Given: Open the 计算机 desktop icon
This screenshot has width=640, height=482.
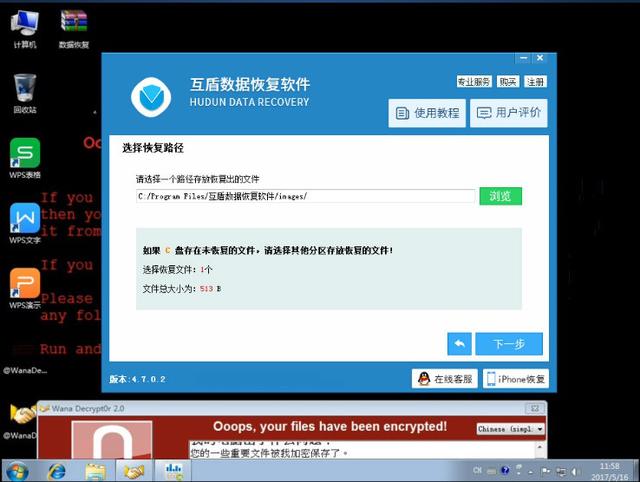Looking at the screenshot, I should click(x=24, y=29).
